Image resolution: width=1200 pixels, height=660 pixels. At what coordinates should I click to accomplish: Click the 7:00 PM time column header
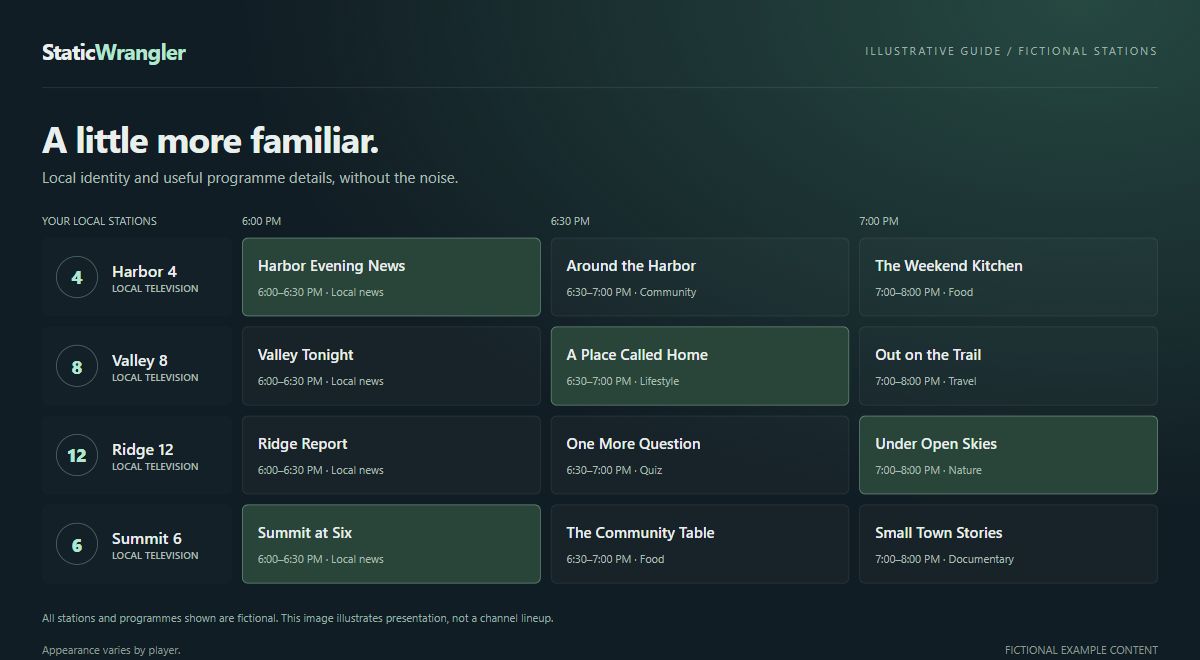tap(879, 221)
